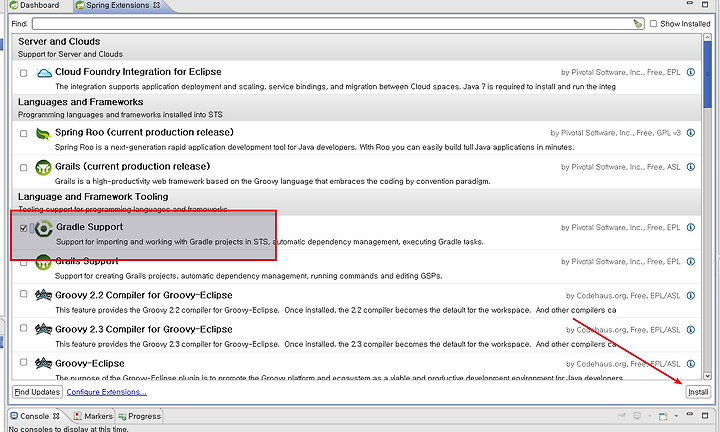Check Groovy 2.3 Compiler for Groovy-Eclipse
This screenshot has width=720, height=432.
click(x=24, y=328)
